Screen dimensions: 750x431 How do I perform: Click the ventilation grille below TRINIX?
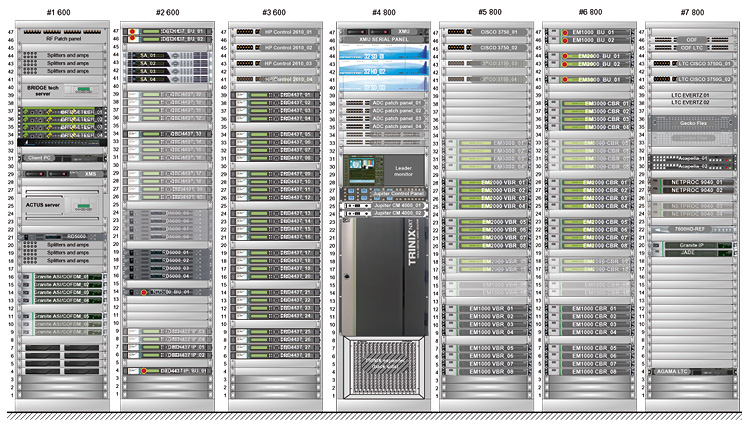(384, 366)
